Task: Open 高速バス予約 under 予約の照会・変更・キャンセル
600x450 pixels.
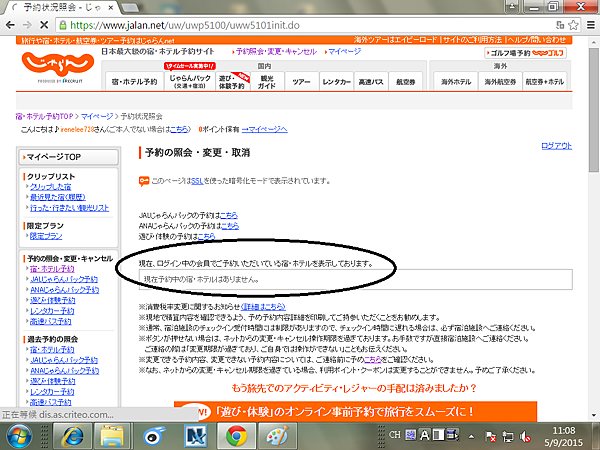Action: (51, 321)
